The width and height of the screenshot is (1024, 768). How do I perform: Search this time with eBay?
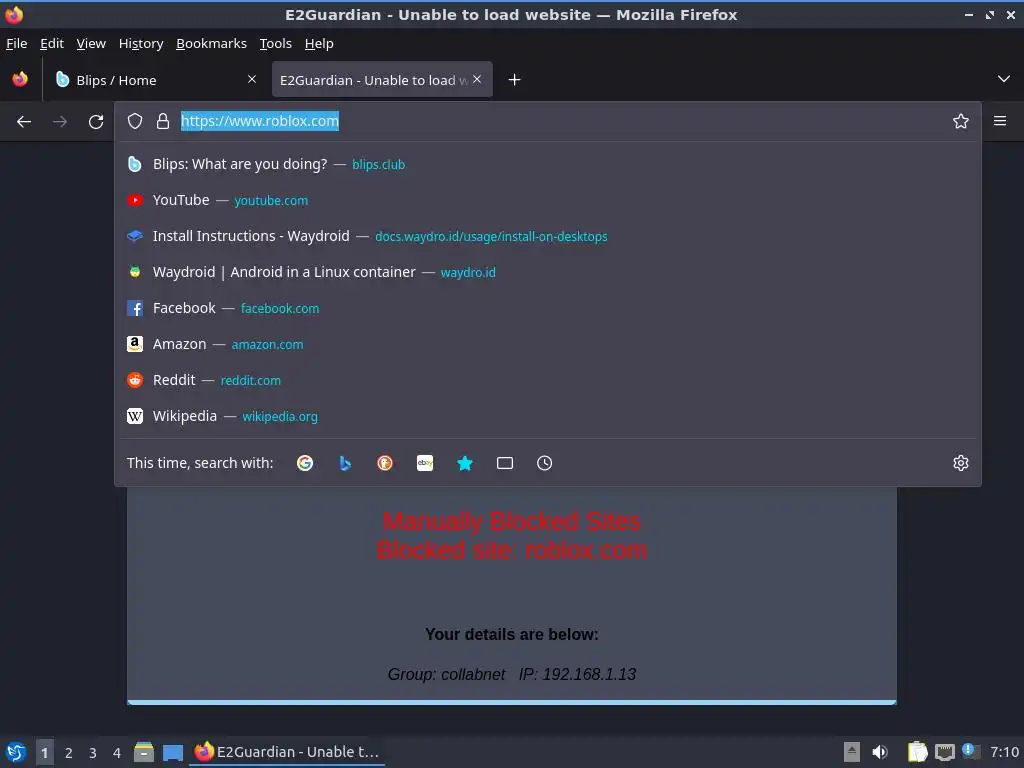(425, 463)
